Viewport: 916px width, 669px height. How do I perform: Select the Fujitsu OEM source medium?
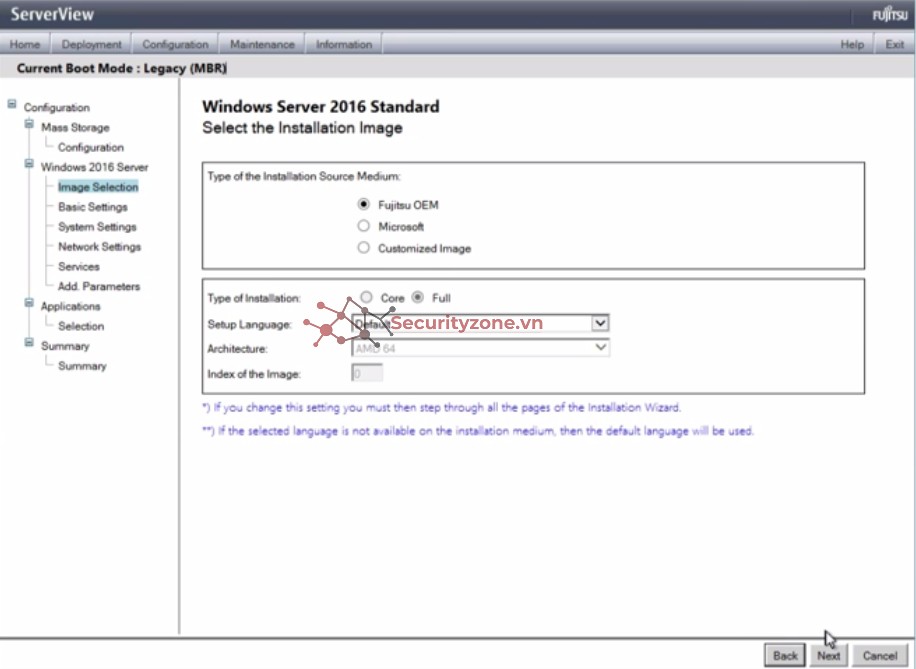click(363, 204)
